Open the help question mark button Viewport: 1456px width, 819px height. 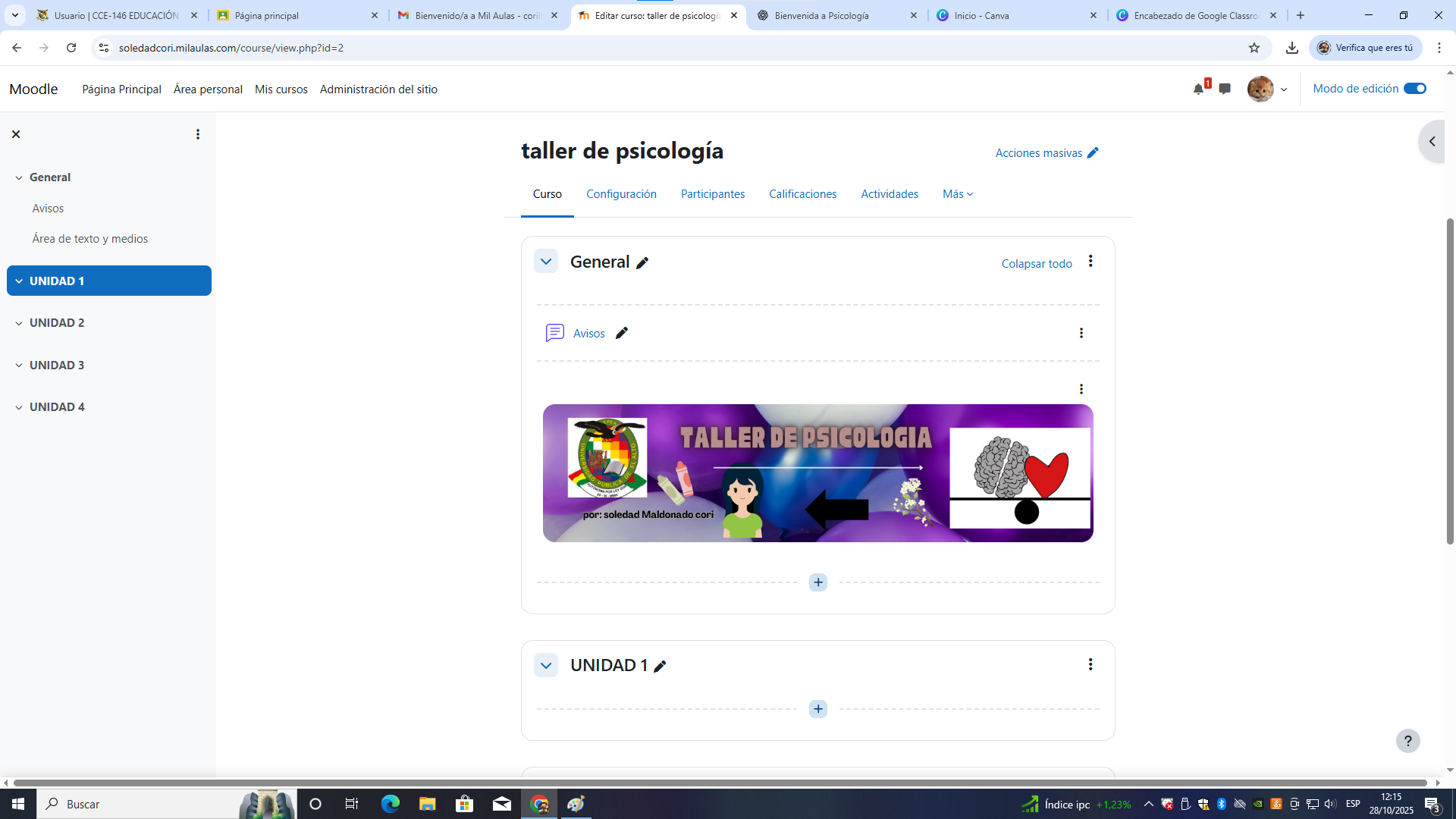coord(1407,741)
